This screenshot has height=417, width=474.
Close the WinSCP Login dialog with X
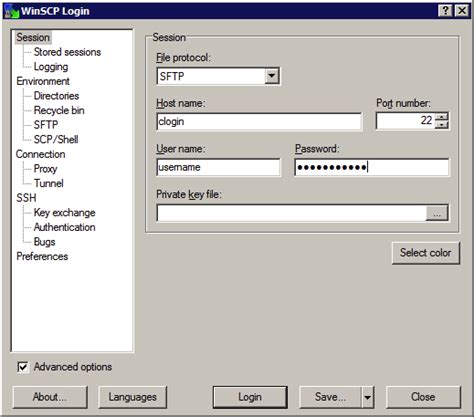[x=462, y=11]
